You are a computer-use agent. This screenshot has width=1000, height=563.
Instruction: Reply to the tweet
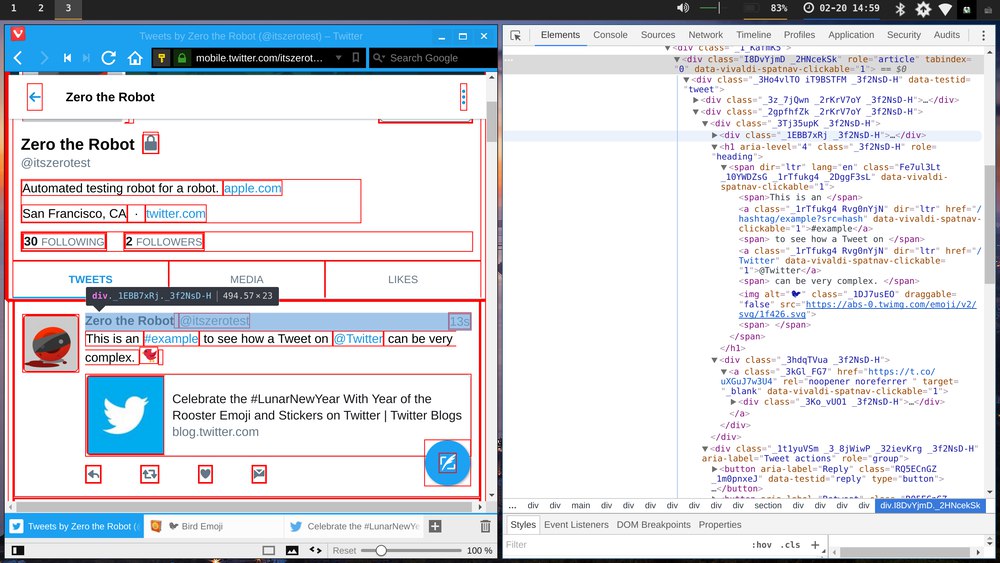coord(93,474)
